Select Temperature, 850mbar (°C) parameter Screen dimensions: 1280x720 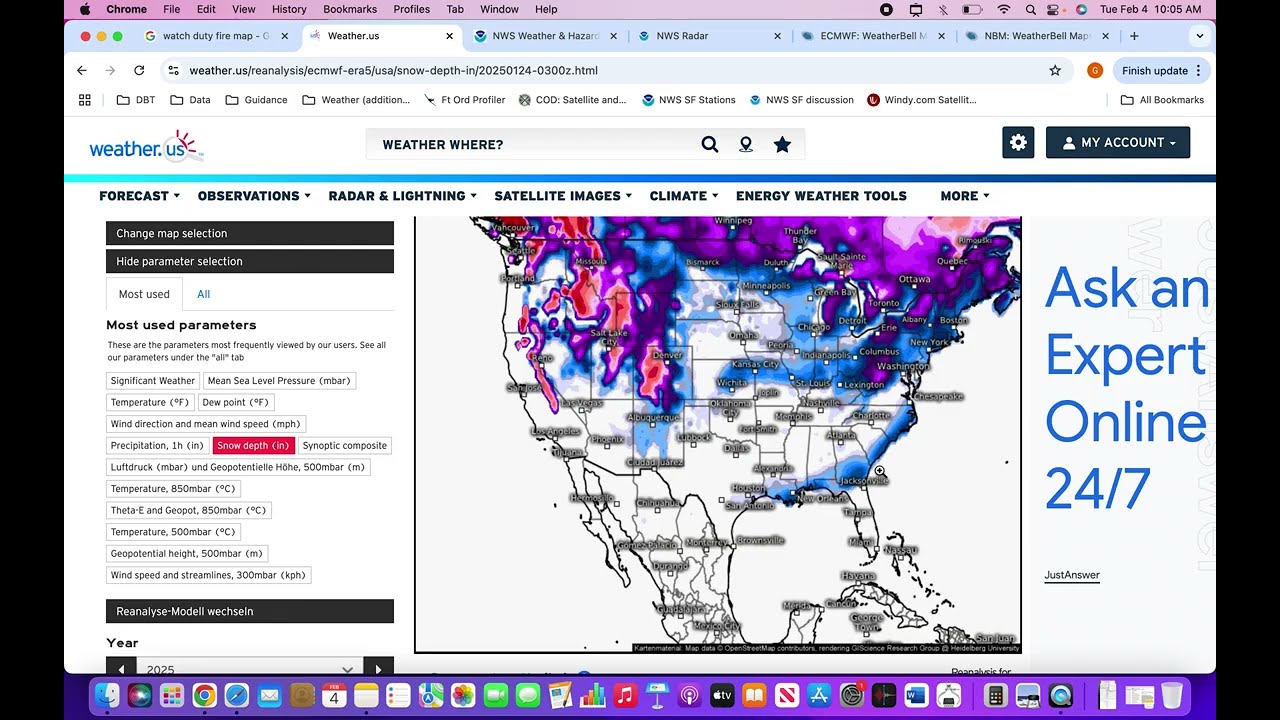coord(173,489)
